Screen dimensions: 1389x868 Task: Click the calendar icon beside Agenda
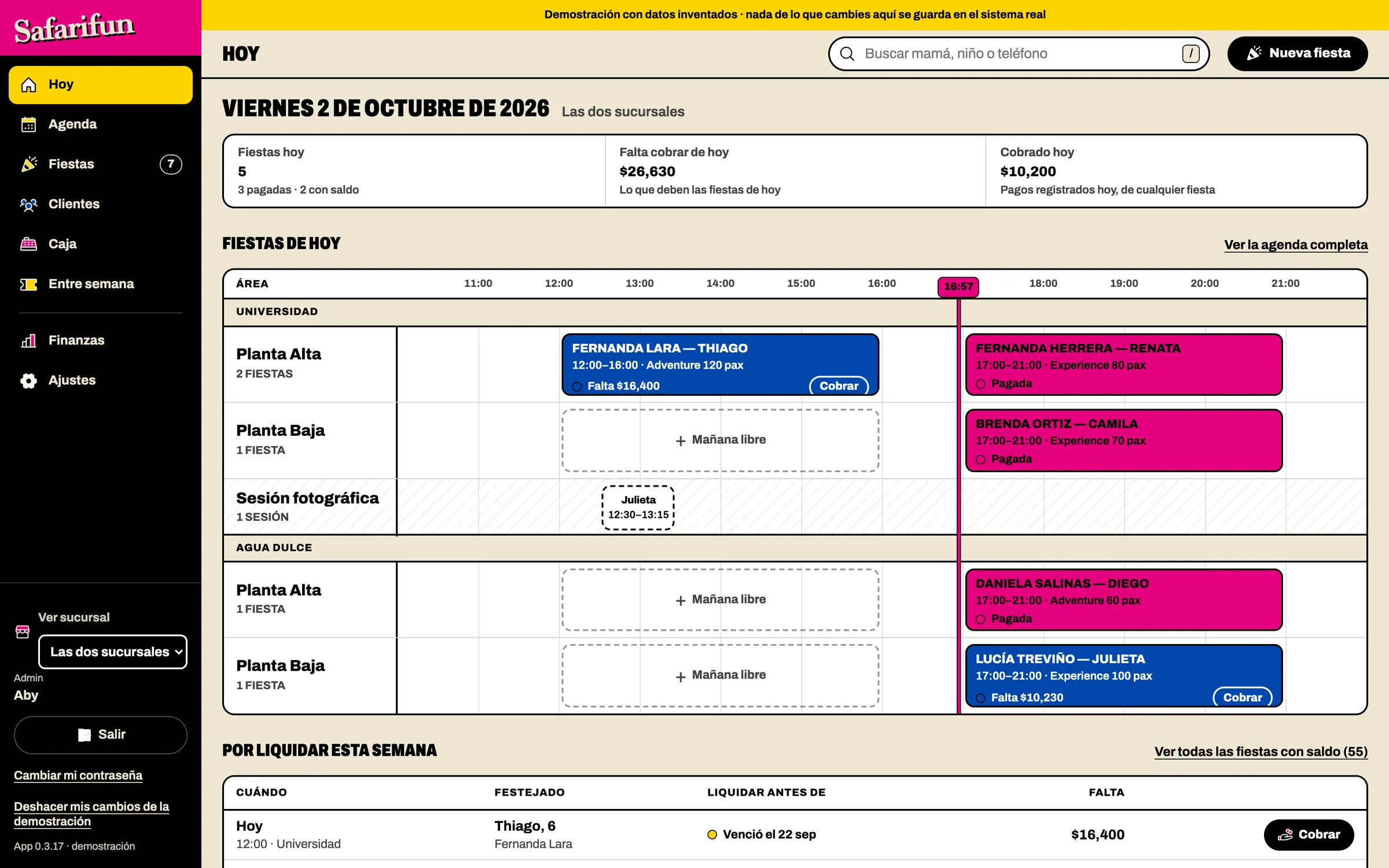coord(28,124)
